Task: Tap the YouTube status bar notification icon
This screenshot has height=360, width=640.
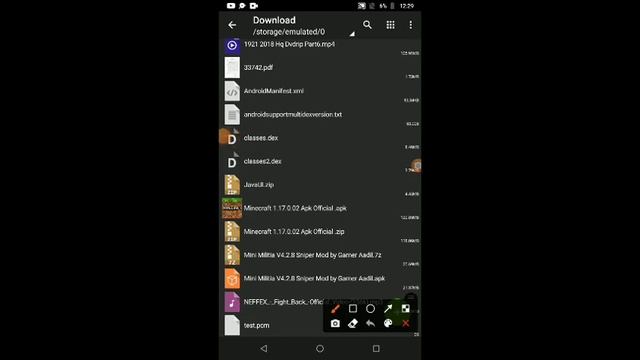Action: click(x=231, y=6)
